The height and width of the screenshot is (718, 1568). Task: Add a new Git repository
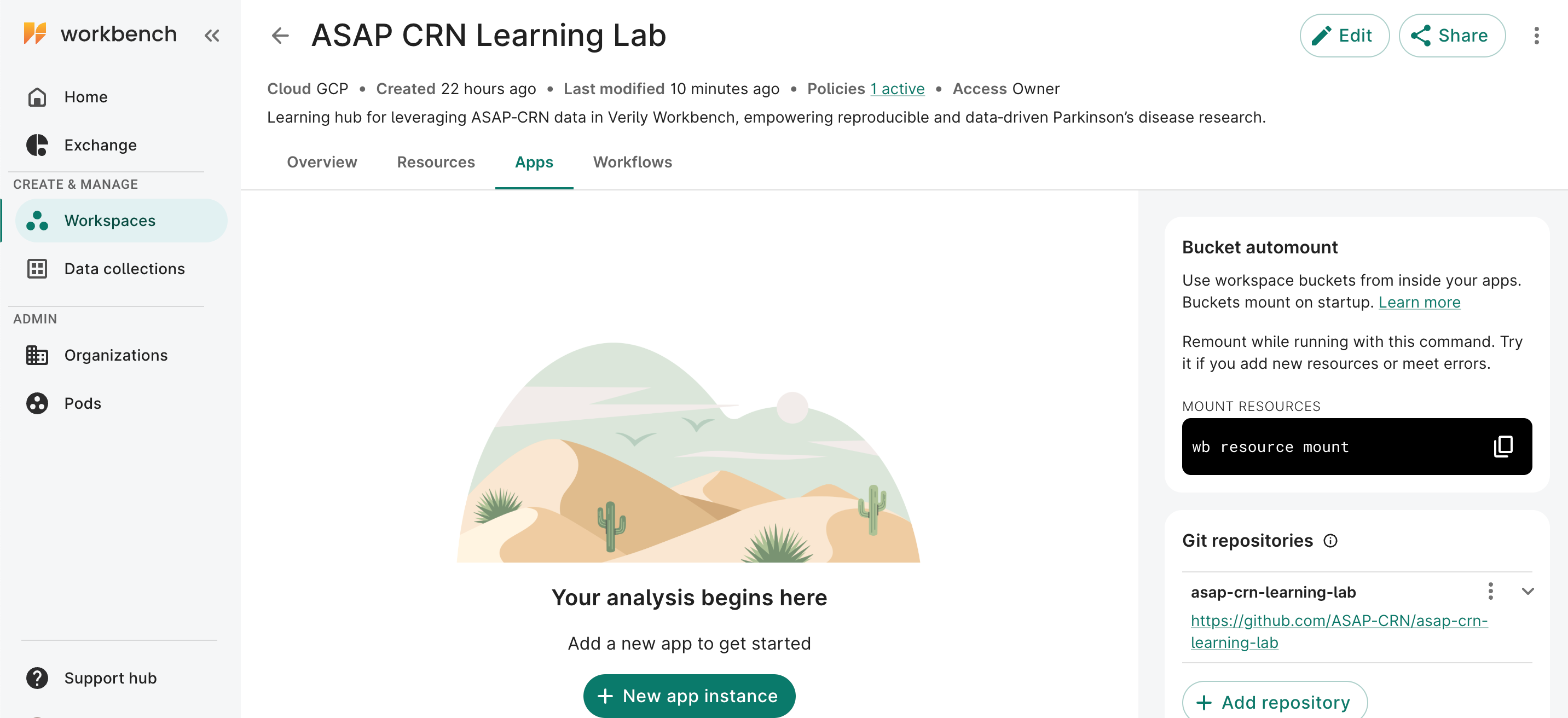(1274, 702)
